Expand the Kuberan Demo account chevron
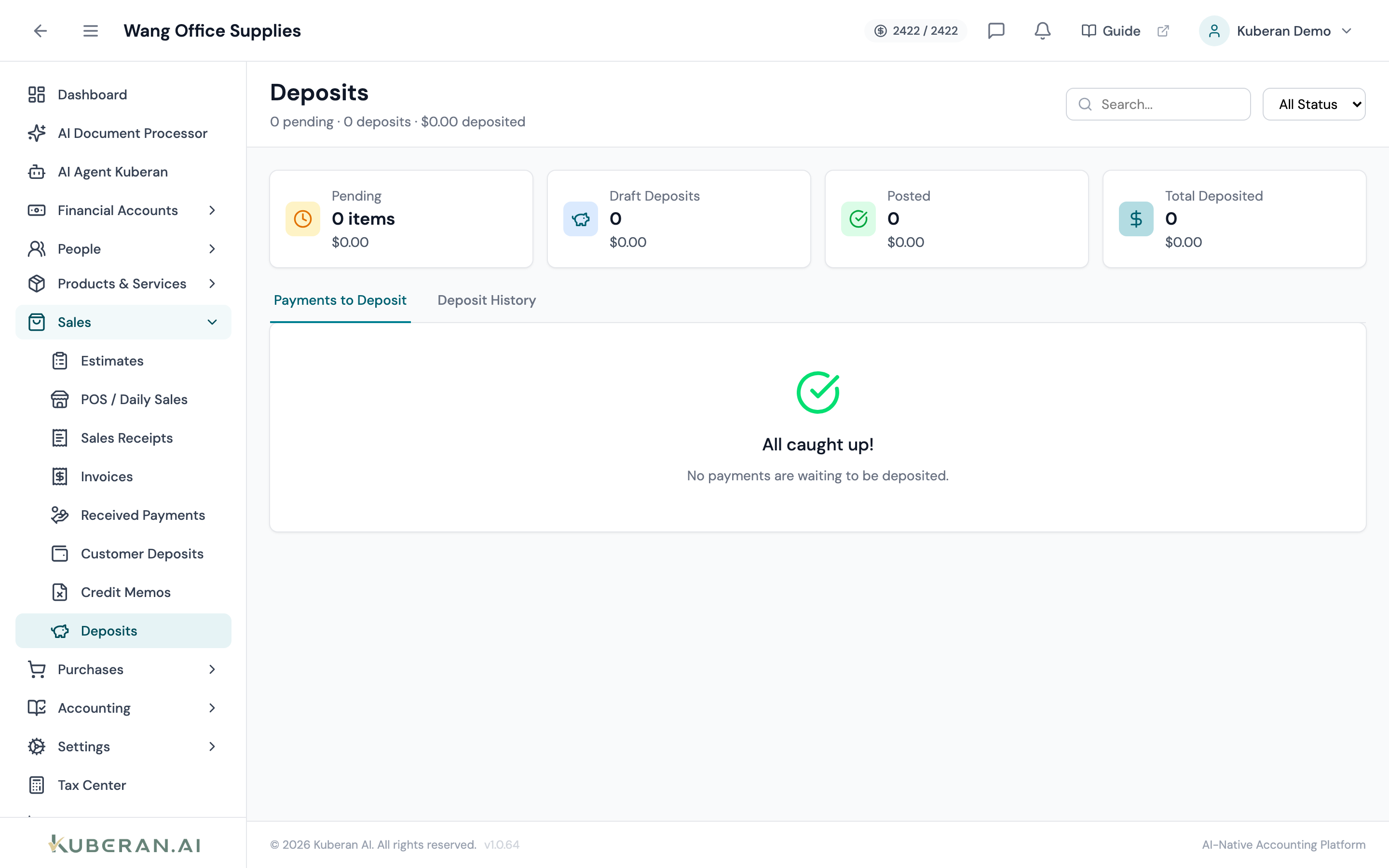 [1347, 31]
